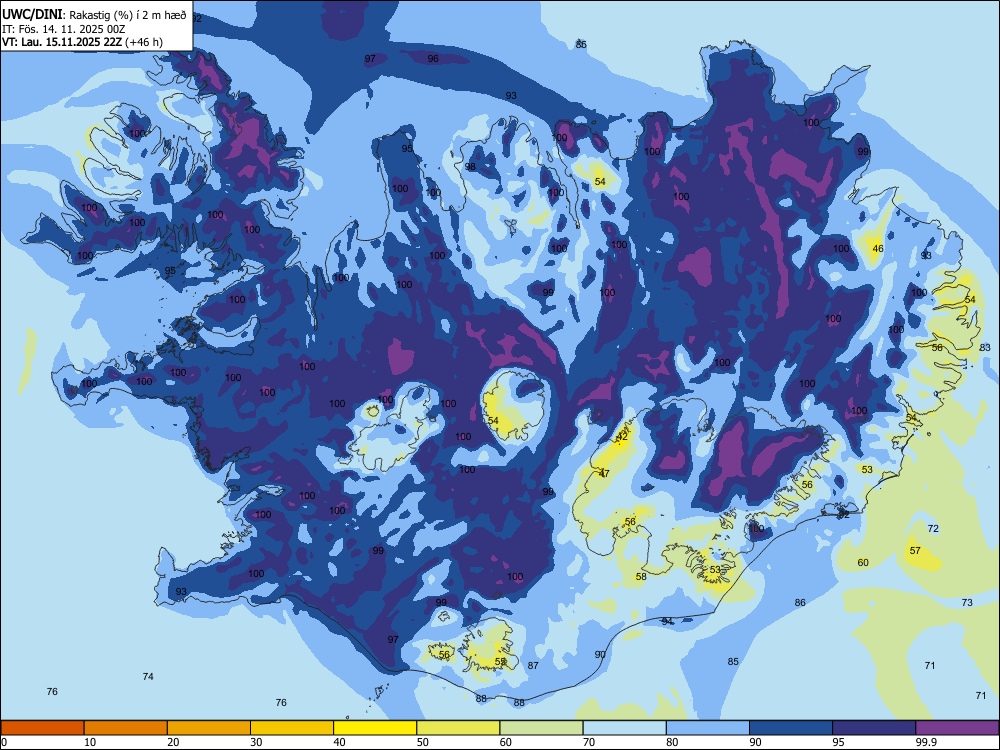Click the map value "60" off the southeast coast

863,562
